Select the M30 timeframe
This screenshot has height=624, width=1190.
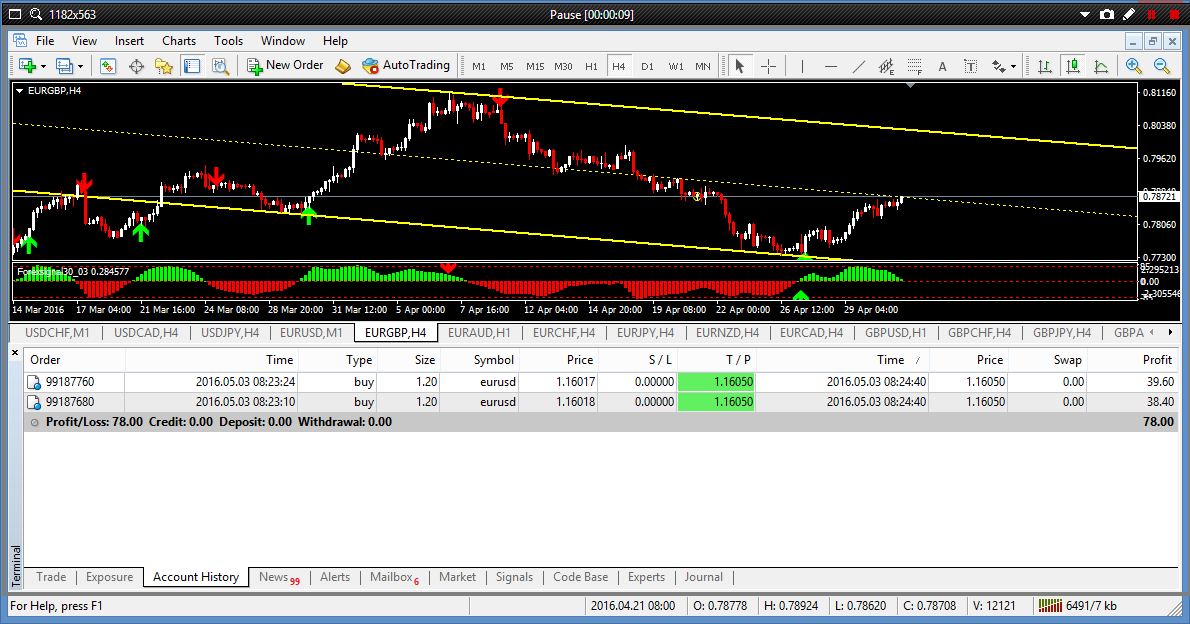point(563,66)
